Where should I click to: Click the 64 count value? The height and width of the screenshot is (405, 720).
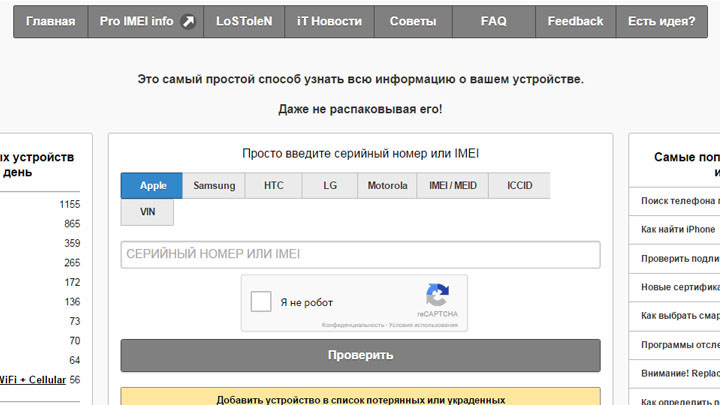coord(75,360)
